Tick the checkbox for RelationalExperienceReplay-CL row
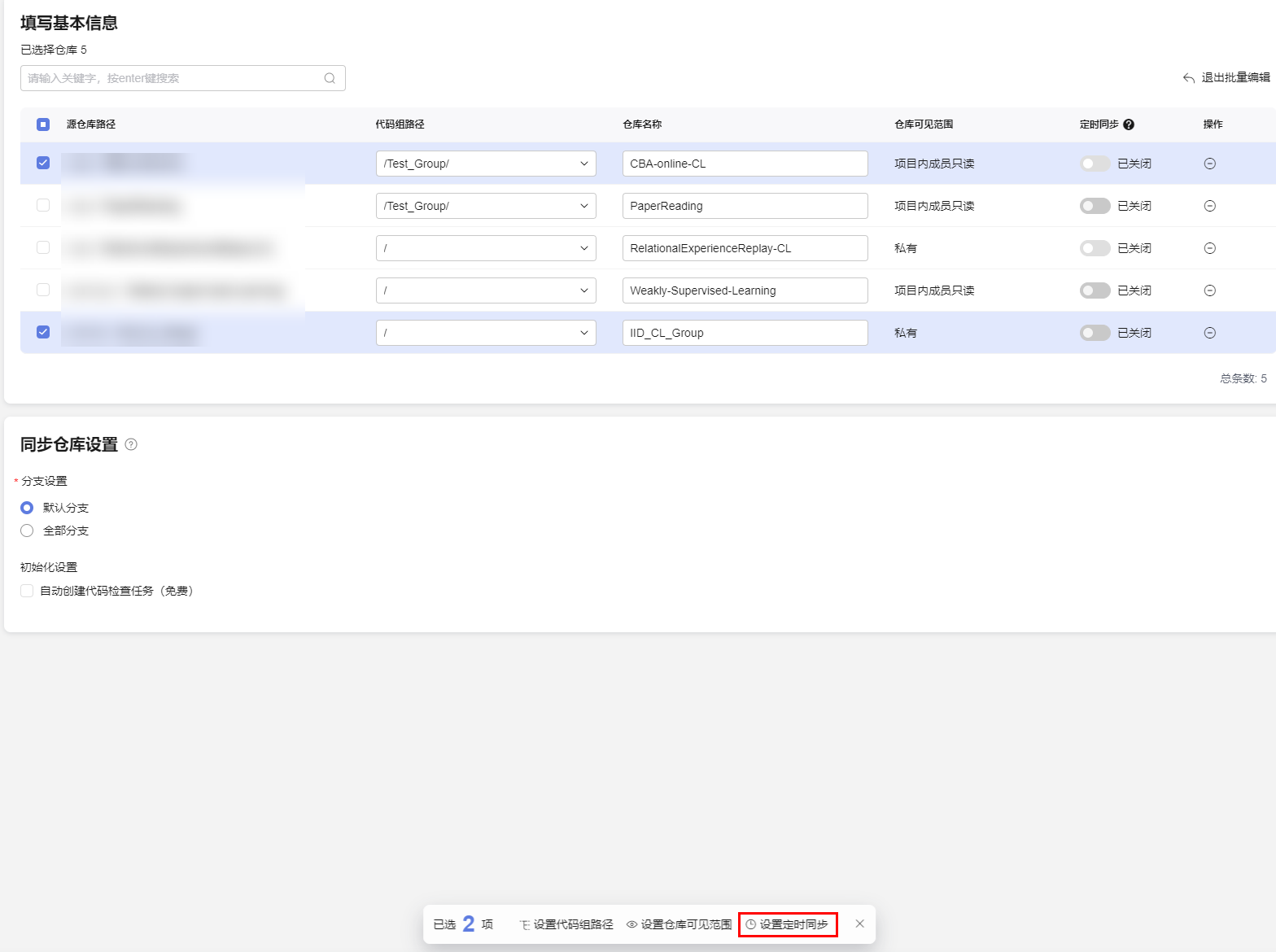 [x=43, y=247]
